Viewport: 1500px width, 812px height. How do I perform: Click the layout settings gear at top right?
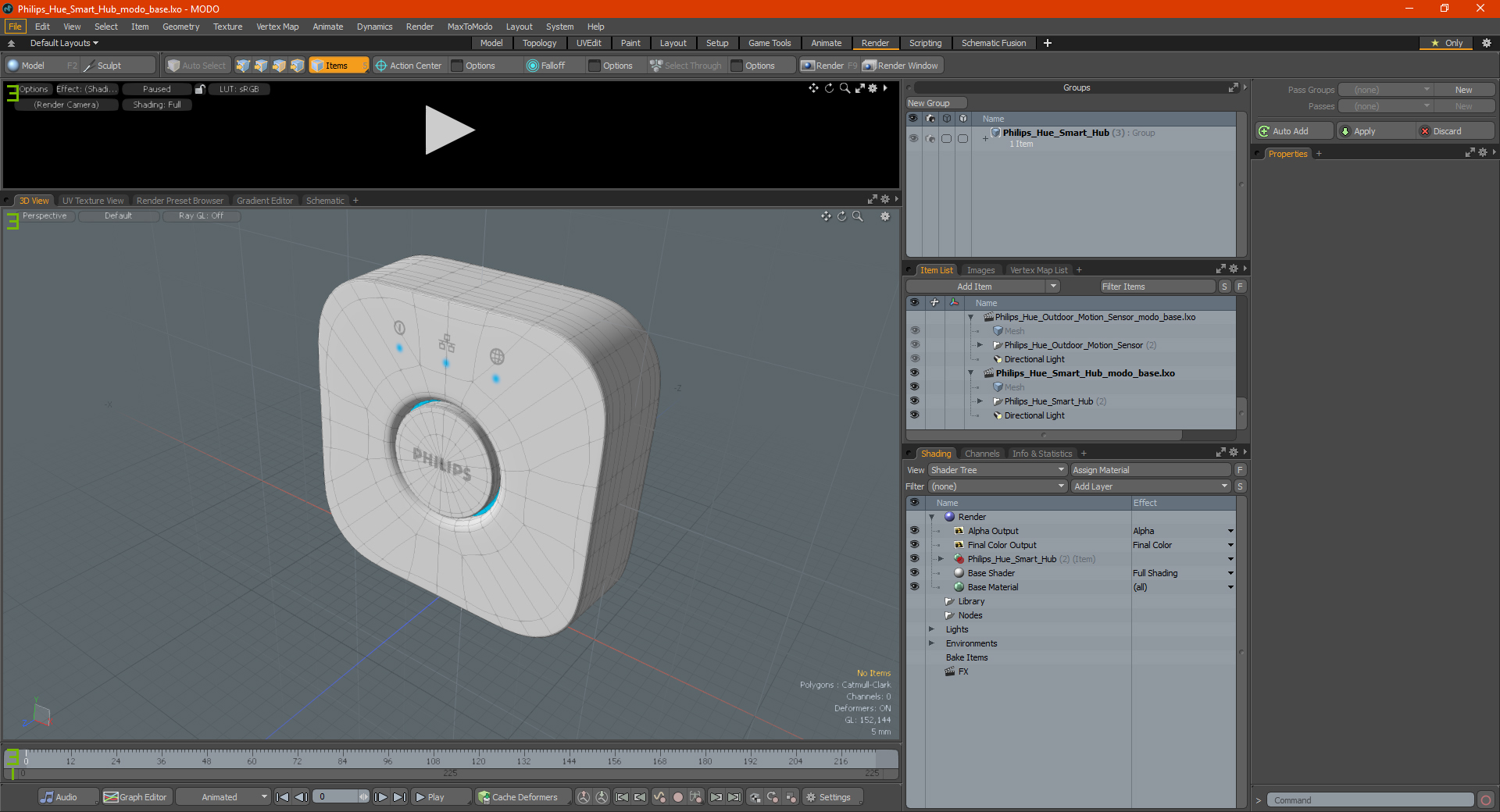click(x=1487, y=43)
